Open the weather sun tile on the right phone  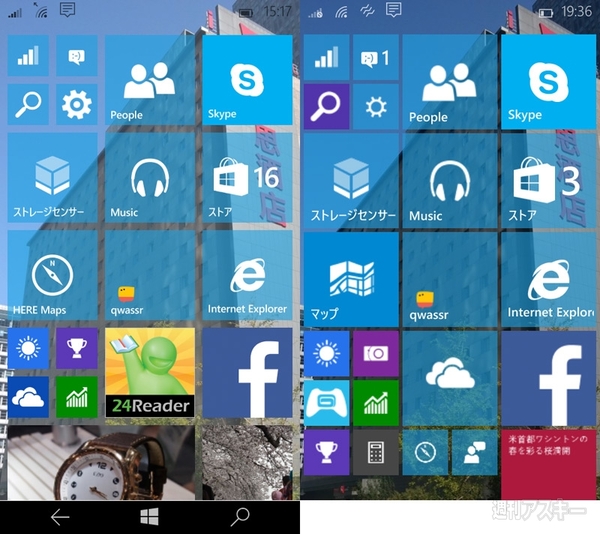pos(327,354)
